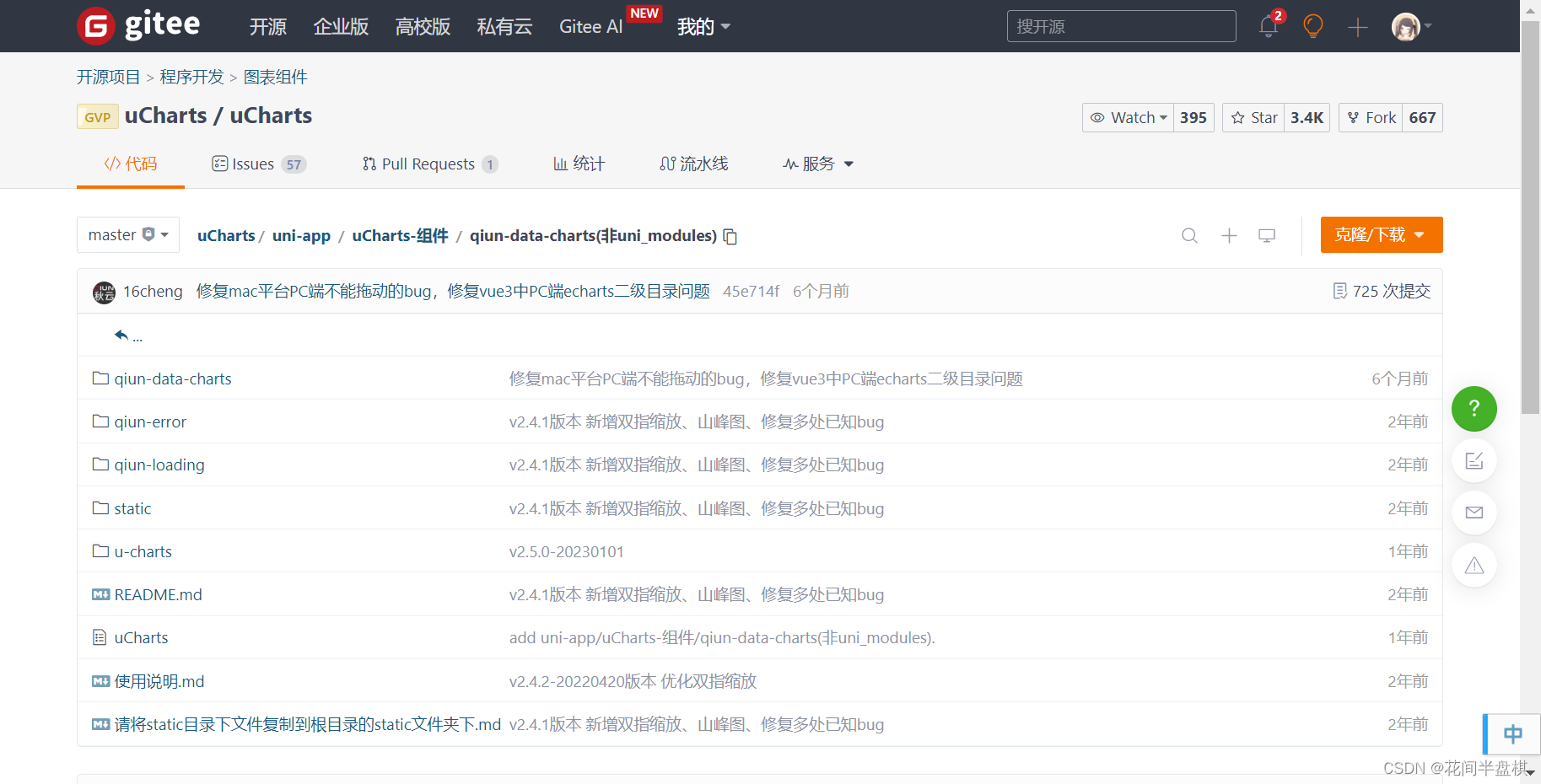The width and height of the screenshot is (1541, 784).
Task: View the 725 次提交 commit history
Action: pyautogui.click(x=1382, y=291)
